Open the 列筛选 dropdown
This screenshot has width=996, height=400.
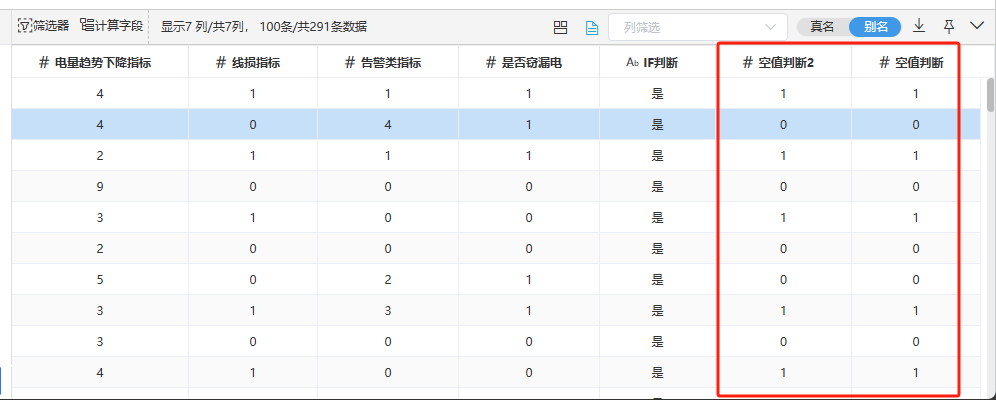697,27
